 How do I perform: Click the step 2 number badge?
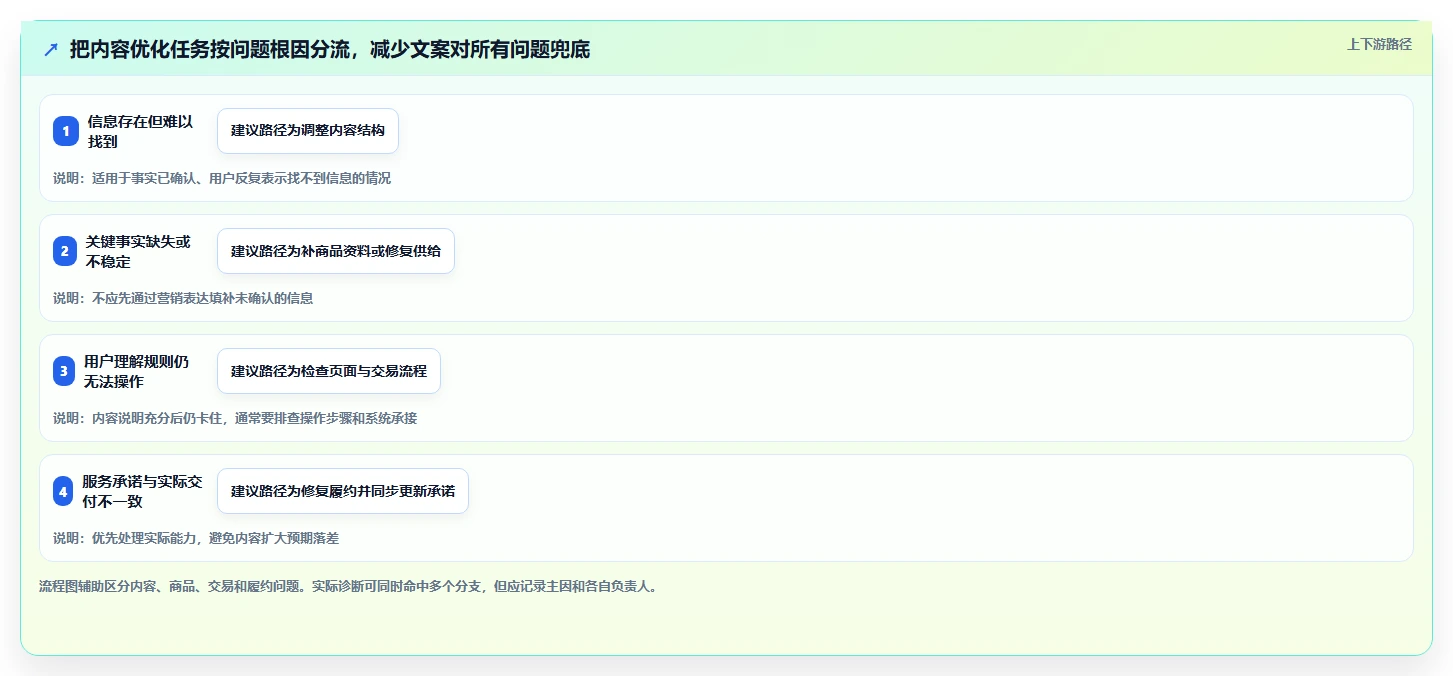tap(65, 251)
